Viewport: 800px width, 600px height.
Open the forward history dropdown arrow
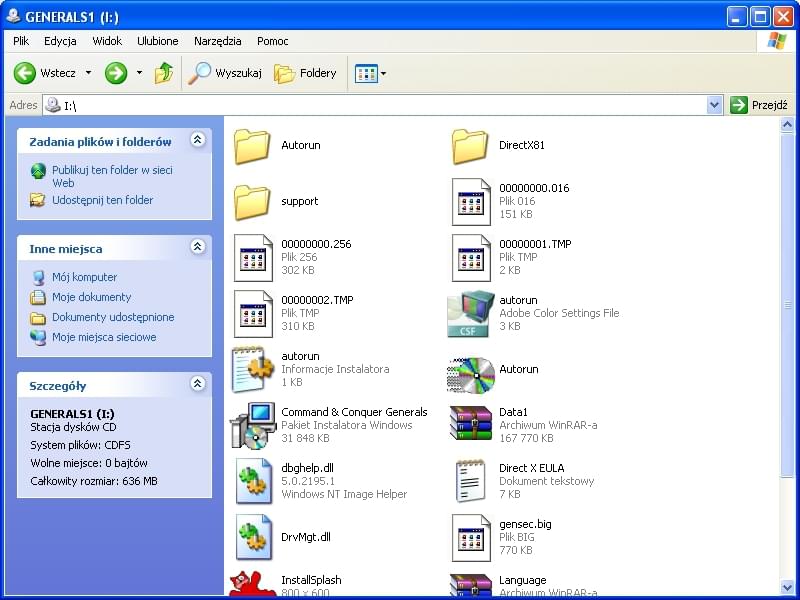tap(139, 73)
